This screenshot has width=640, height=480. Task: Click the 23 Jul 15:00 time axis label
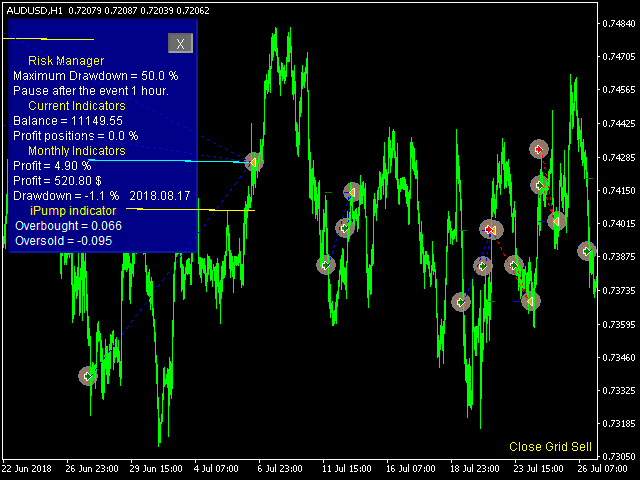pos(538,469)
